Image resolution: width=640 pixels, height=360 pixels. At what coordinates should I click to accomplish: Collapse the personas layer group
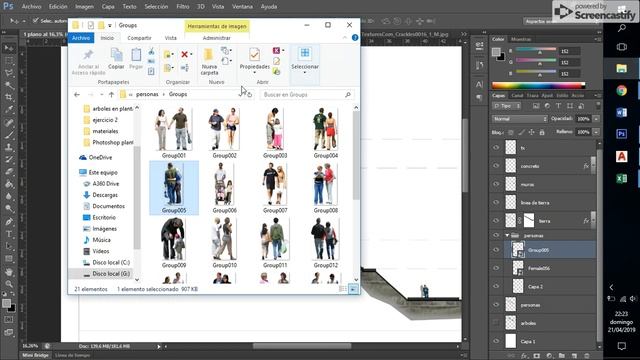(507, 236)
